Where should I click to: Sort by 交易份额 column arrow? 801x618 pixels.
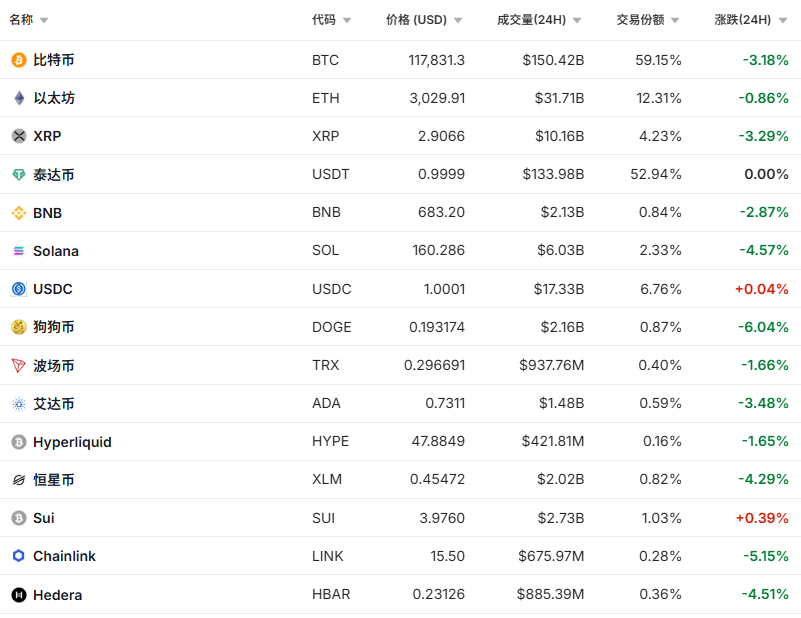tap(675, 20)
